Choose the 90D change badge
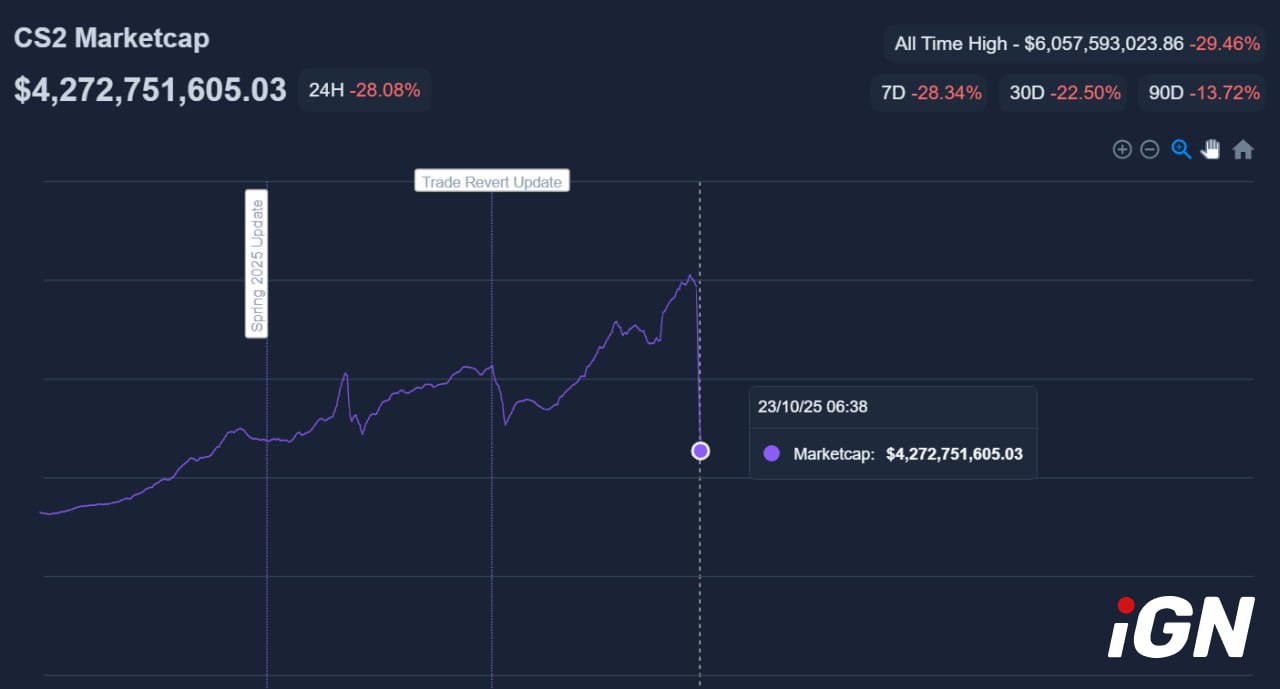Viewport: 1280px width, 689px height. click(1203, 93)
